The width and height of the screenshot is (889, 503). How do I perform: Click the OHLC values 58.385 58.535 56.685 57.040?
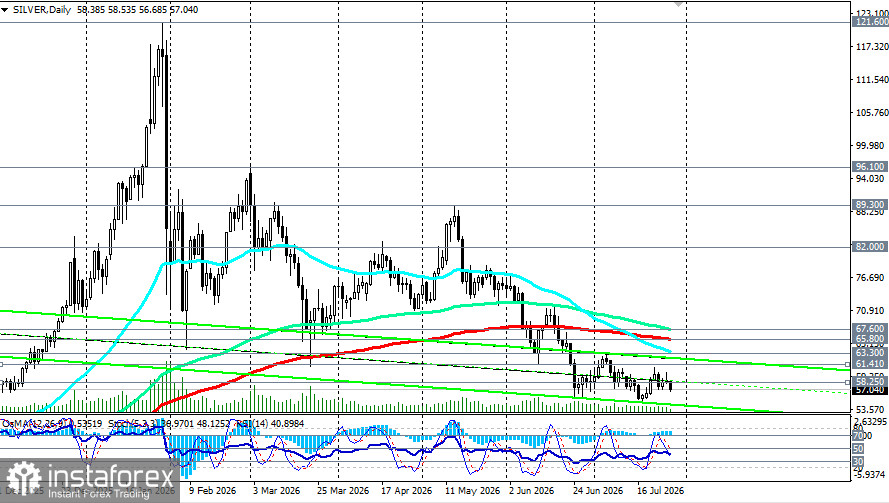coord(136,10)
